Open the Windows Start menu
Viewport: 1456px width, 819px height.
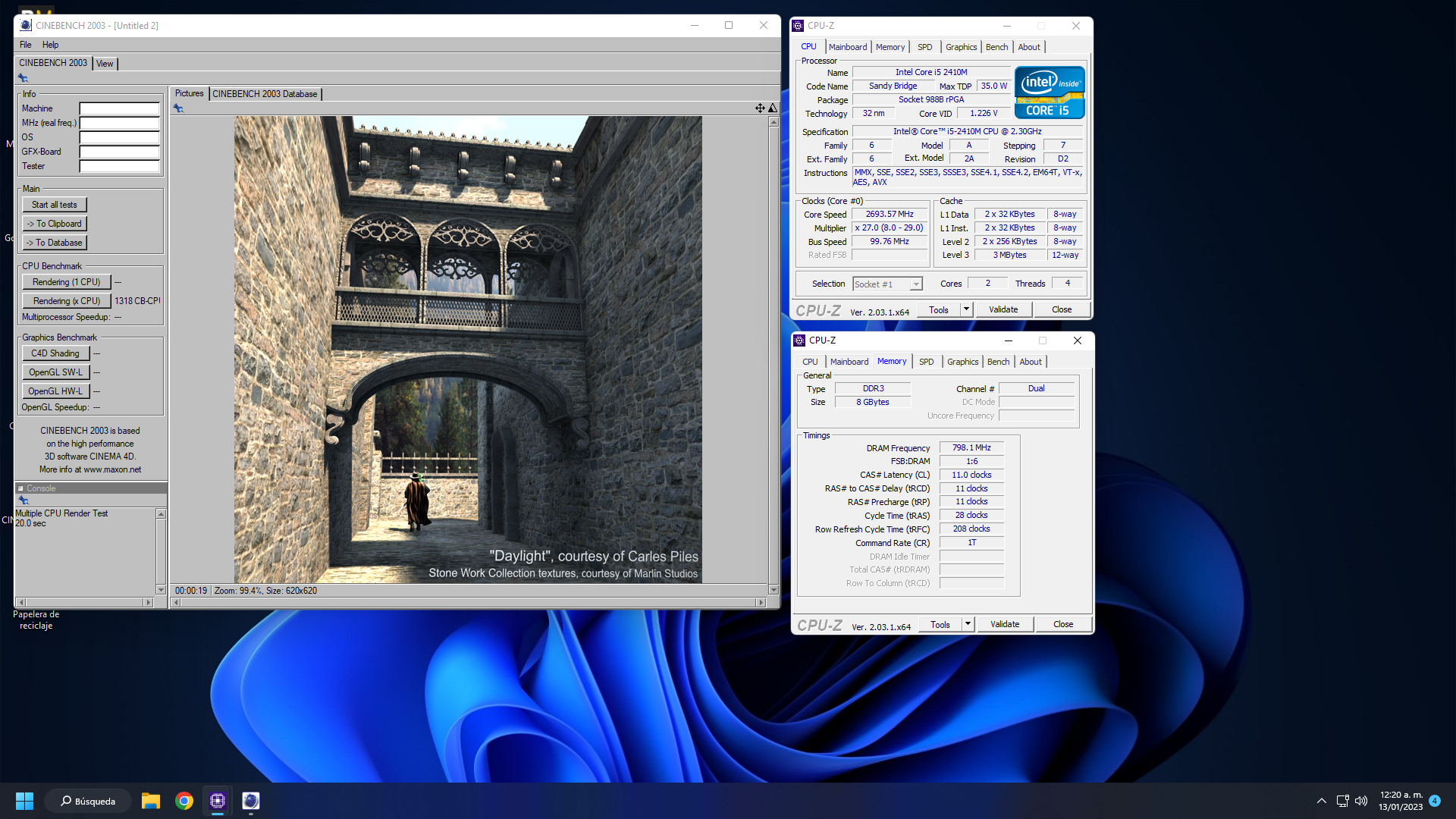click(24, 801)
